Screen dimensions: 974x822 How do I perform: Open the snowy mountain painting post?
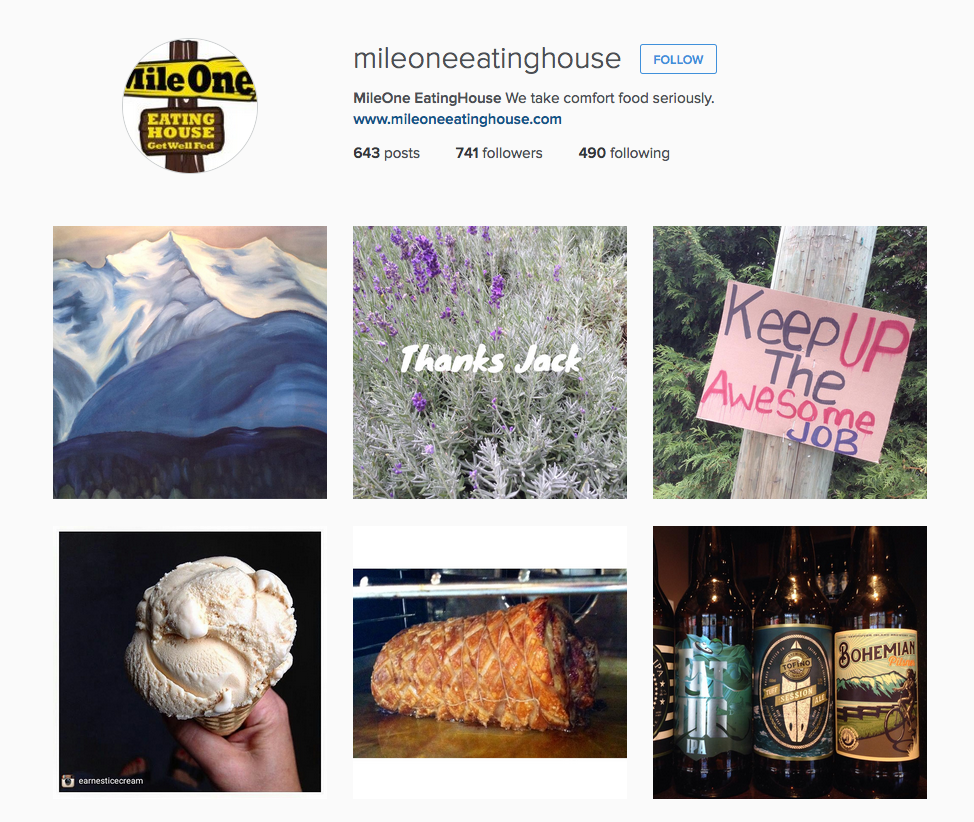tap(190, 362)
